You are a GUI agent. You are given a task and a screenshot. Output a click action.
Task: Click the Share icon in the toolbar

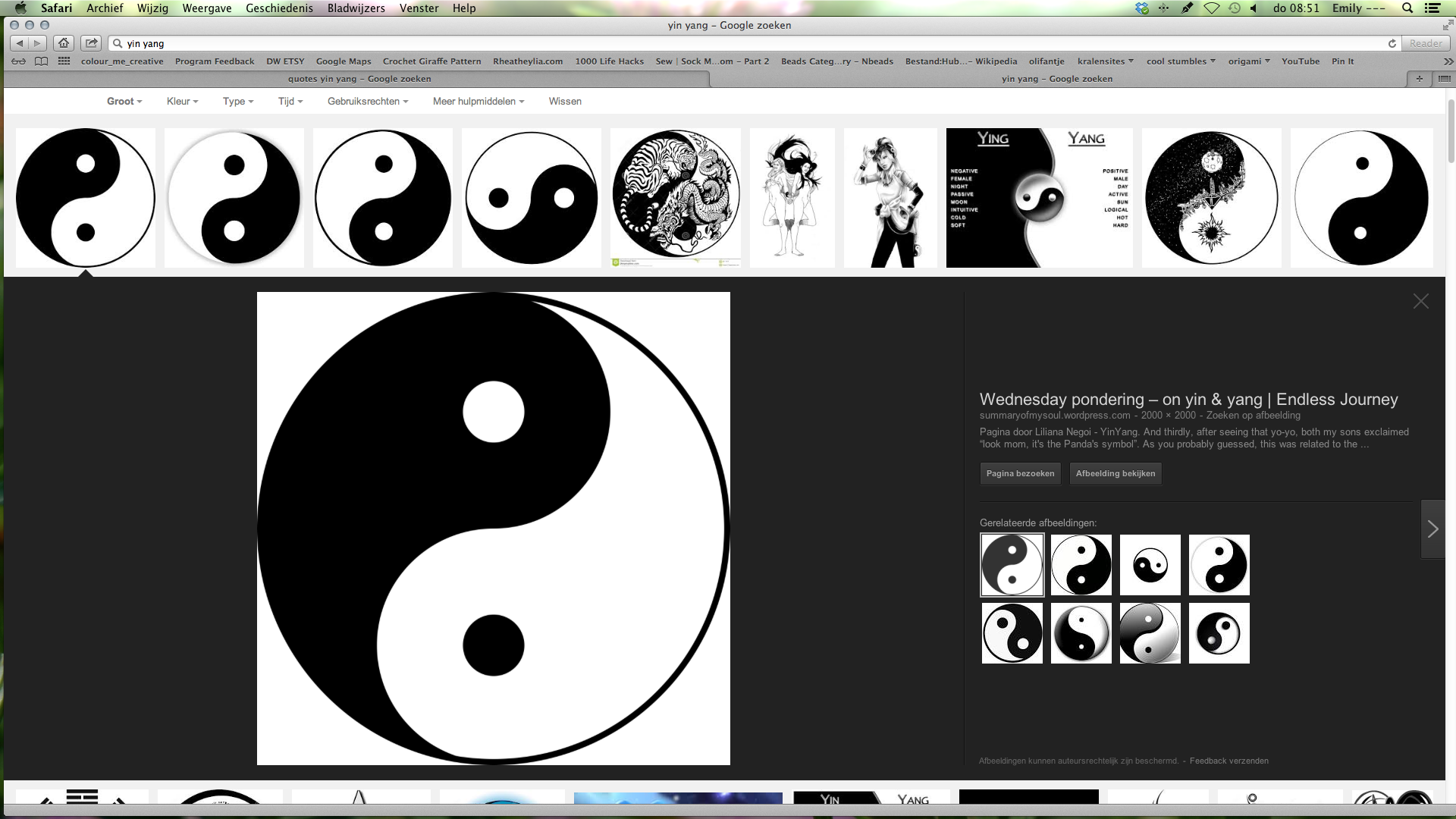click(91, 43)
